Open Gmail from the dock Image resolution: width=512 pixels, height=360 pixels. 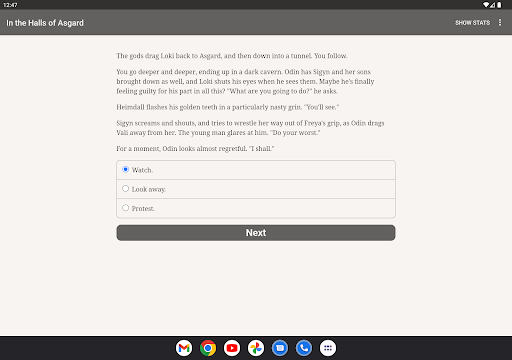pos(184,348)
